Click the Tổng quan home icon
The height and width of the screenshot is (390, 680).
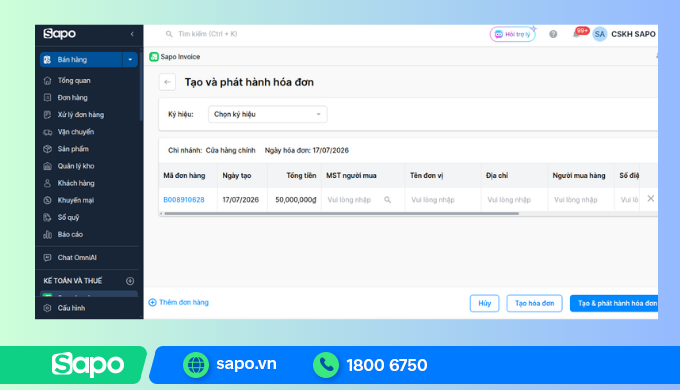point(48,80)
